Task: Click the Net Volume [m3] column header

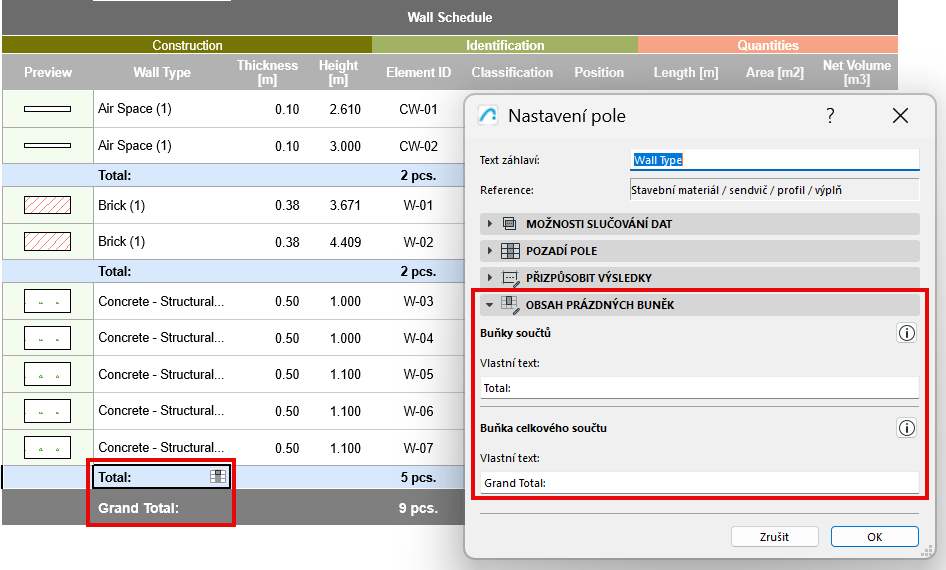Action: pos(857,72)
